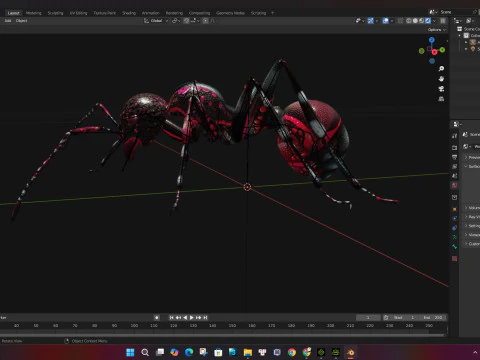Expand the Ray Visibility panel
Image resolution: width=480 pixels, height=360 pixels.
tap(466, 217)
